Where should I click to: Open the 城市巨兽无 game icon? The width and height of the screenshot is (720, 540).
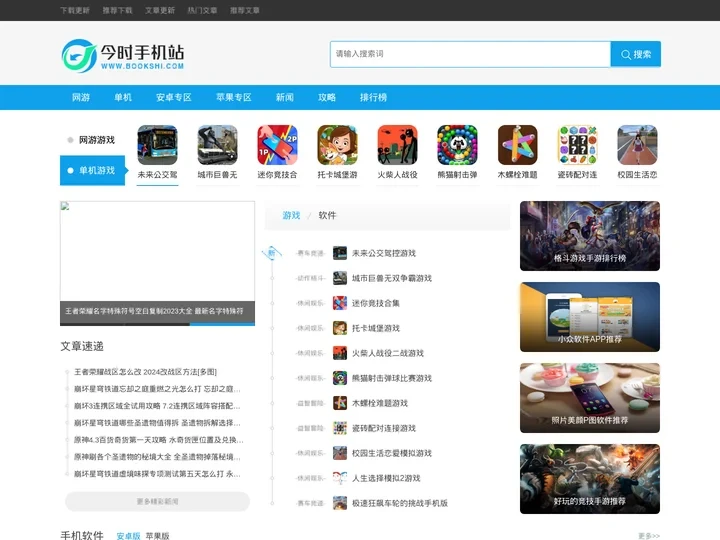pyautogui.click(x=218, y=145)
